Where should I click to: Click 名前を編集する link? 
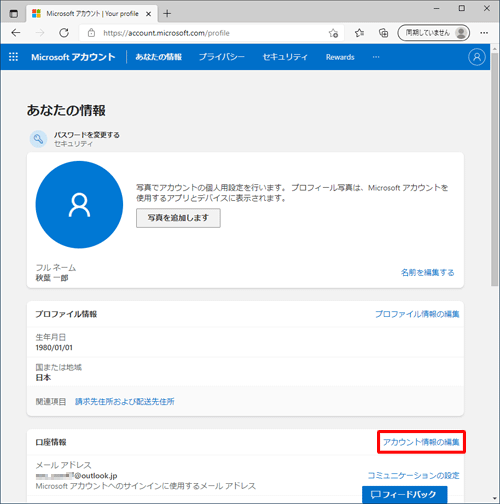(x=427, y=273)
